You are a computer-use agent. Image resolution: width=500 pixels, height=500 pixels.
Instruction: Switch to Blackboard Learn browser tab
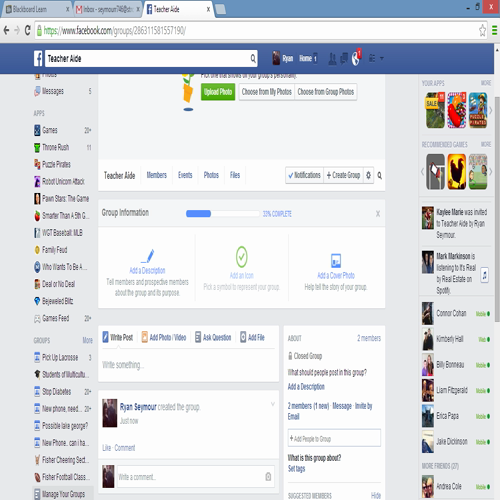click(36, 9)
